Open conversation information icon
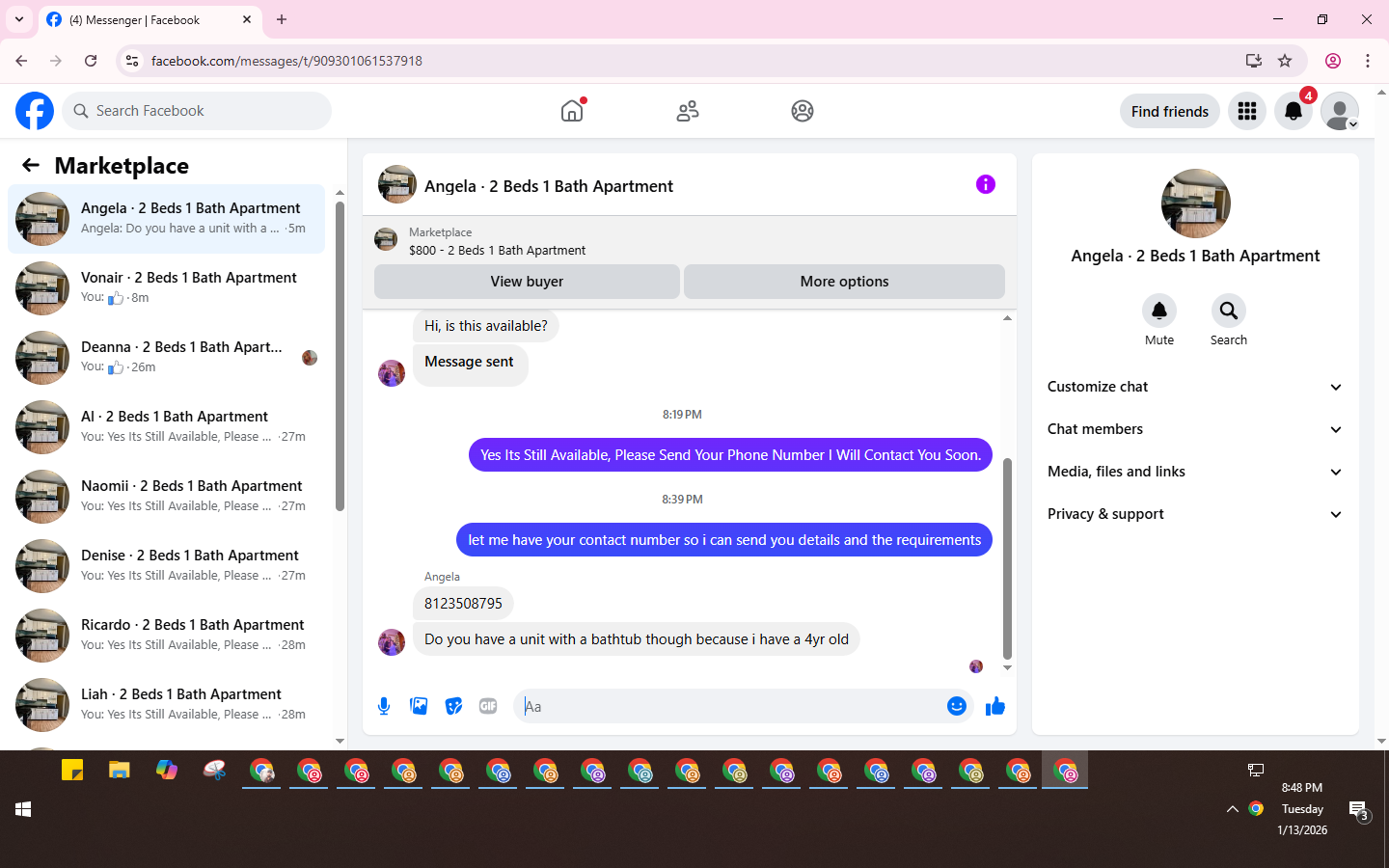Viewport: 1389px width, 868px height. [x=985, y=184]
